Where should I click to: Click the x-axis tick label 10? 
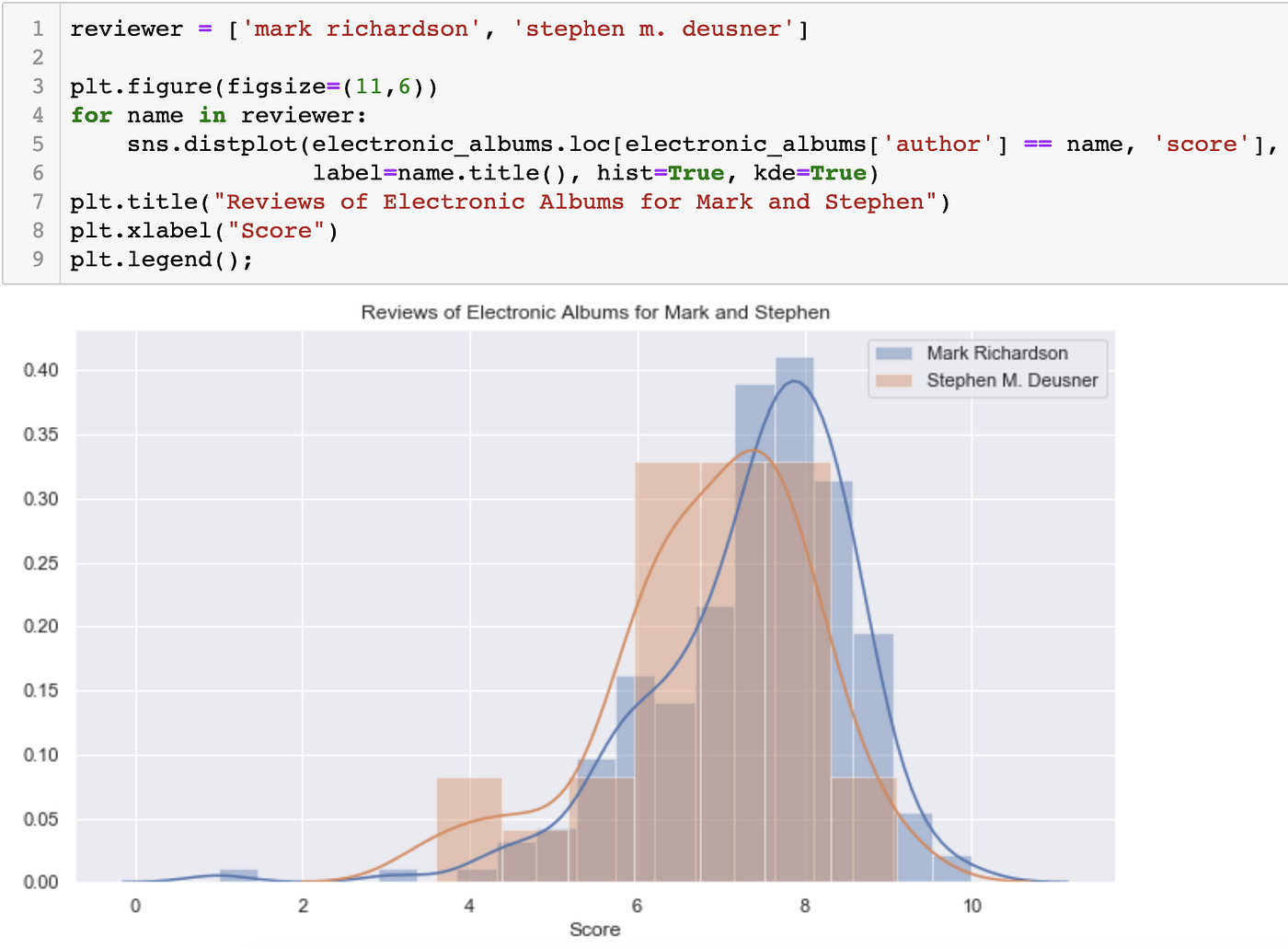(x=972, y=906)
